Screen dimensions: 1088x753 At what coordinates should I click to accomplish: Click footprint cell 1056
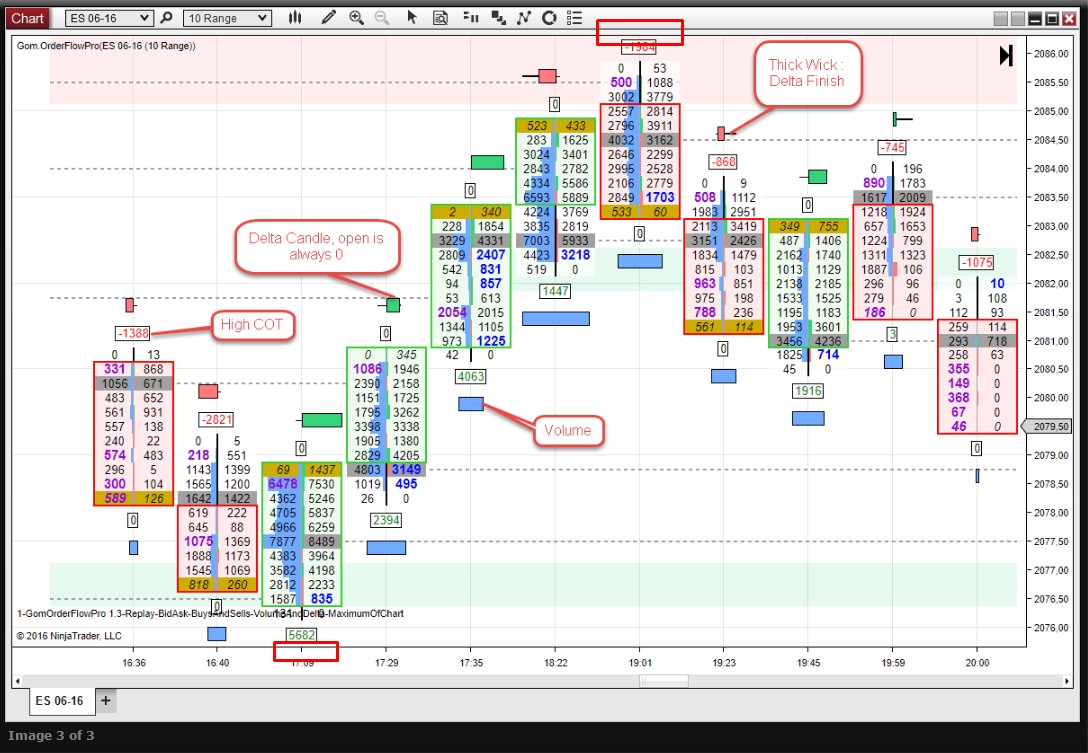tap(114, 383)
